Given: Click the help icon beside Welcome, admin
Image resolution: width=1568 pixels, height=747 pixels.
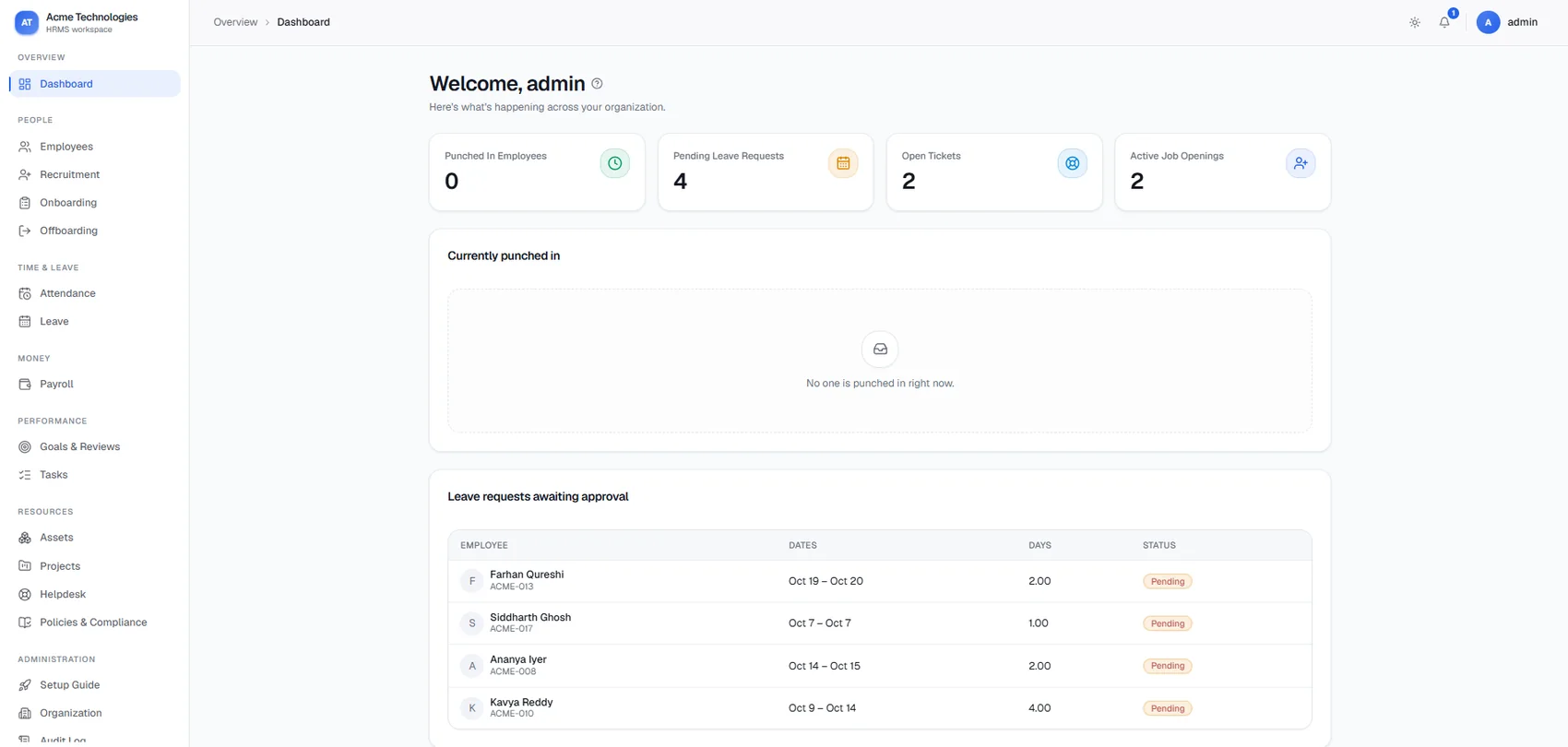Looking at the screenshot, I should click(598, 84).
